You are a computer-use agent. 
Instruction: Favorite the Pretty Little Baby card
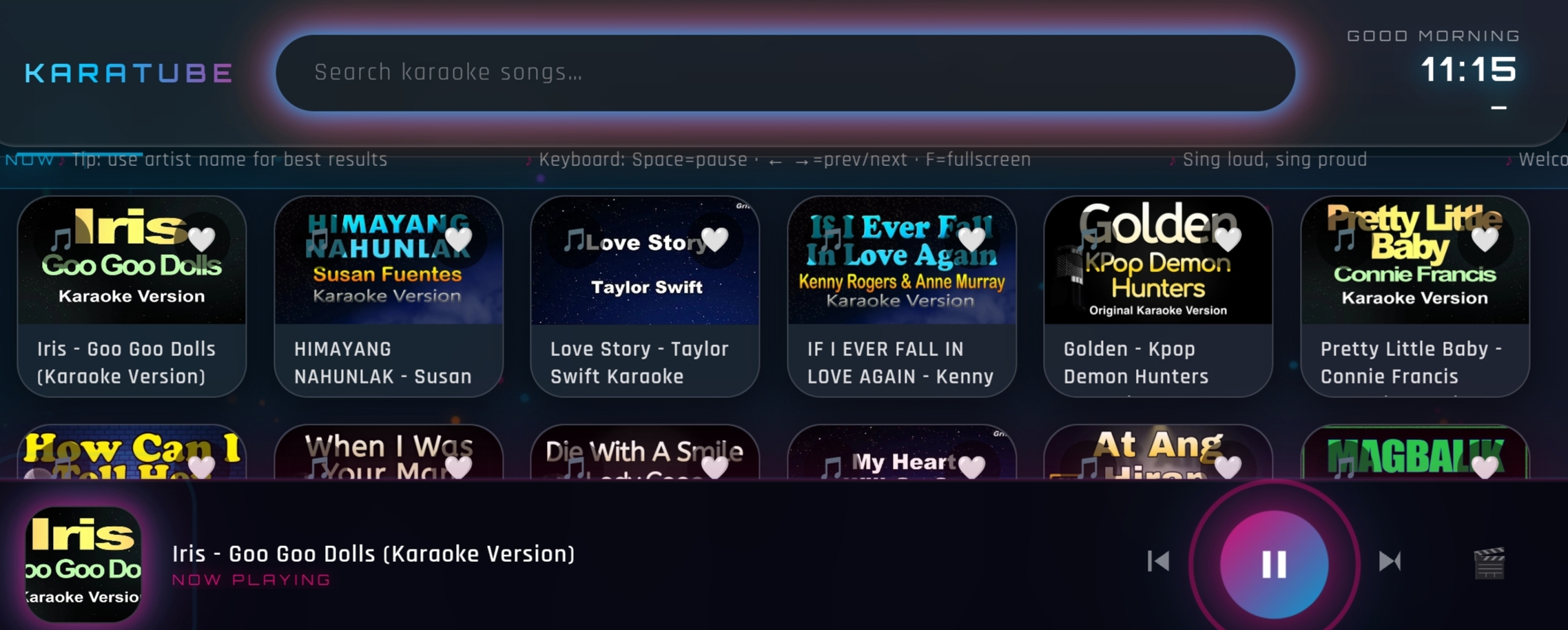point(1485,239)
